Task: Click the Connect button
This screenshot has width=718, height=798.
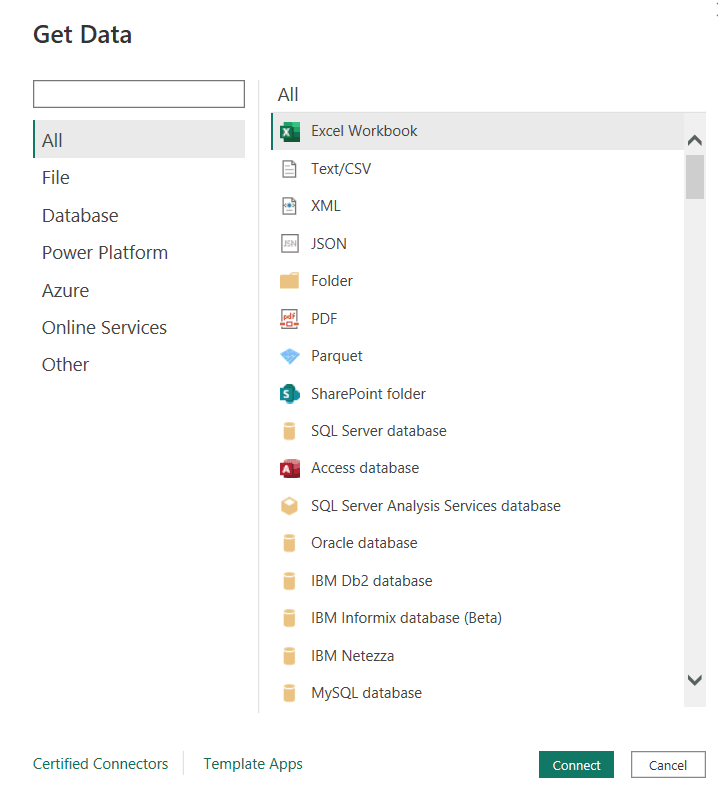Action: pyautogui.click(x=576, y=765)
